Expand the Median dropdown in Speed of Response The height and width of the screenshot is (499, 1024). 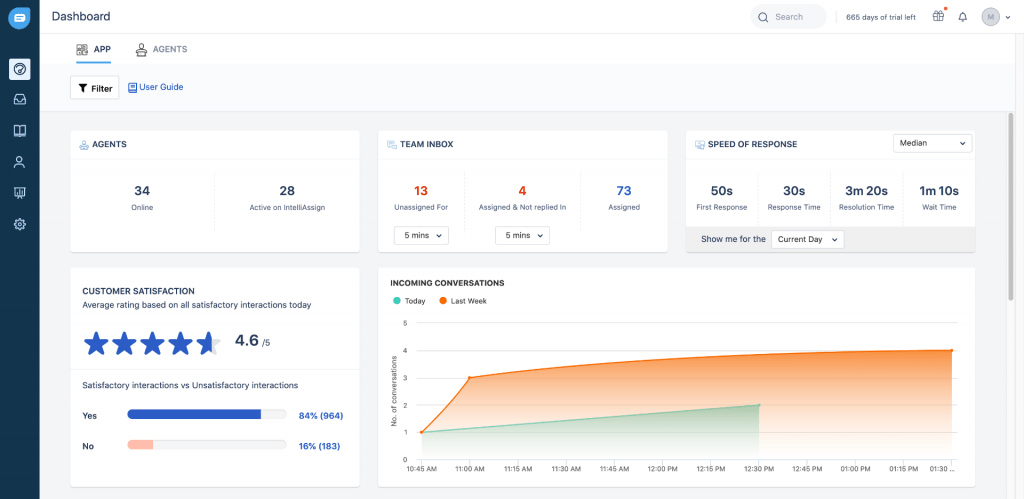coord(932,144)
